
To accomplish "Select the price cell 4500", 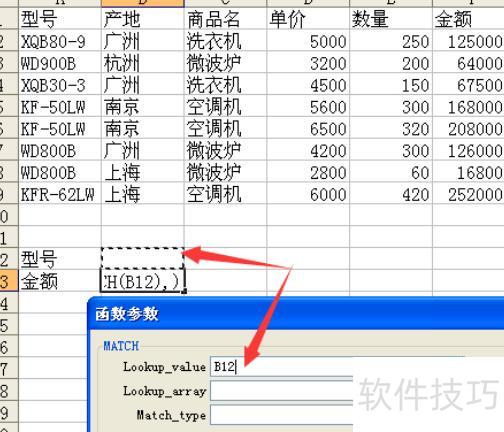I will pos(308,84).
